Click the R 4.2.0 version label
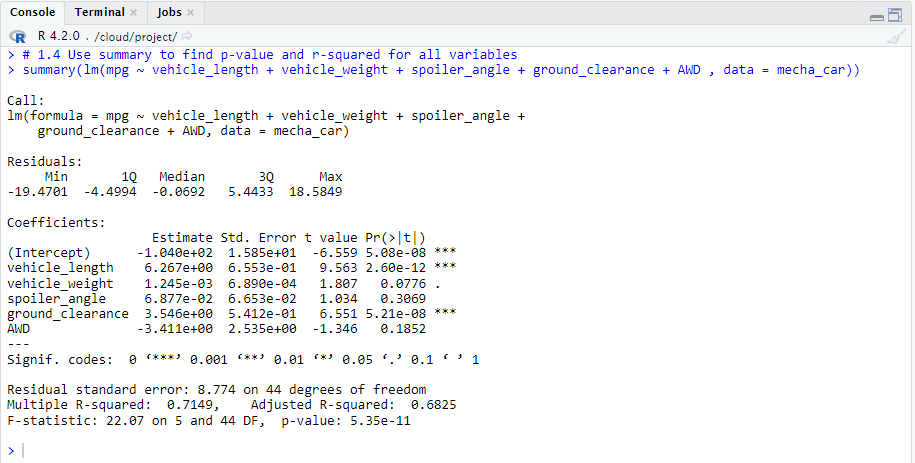 tap(58, 36)
